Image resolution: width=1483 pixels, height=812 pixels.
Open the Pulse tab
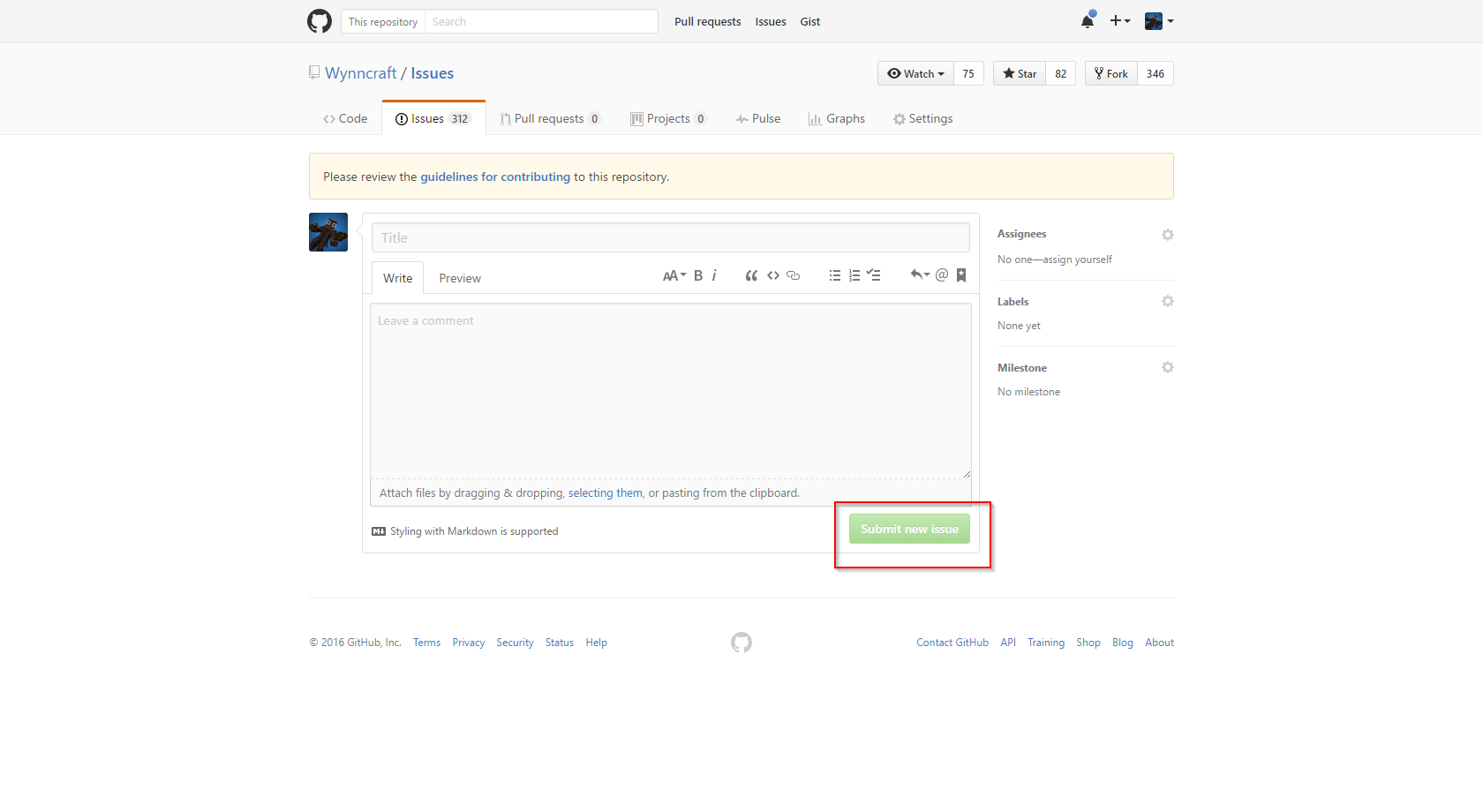coord(758,118)
